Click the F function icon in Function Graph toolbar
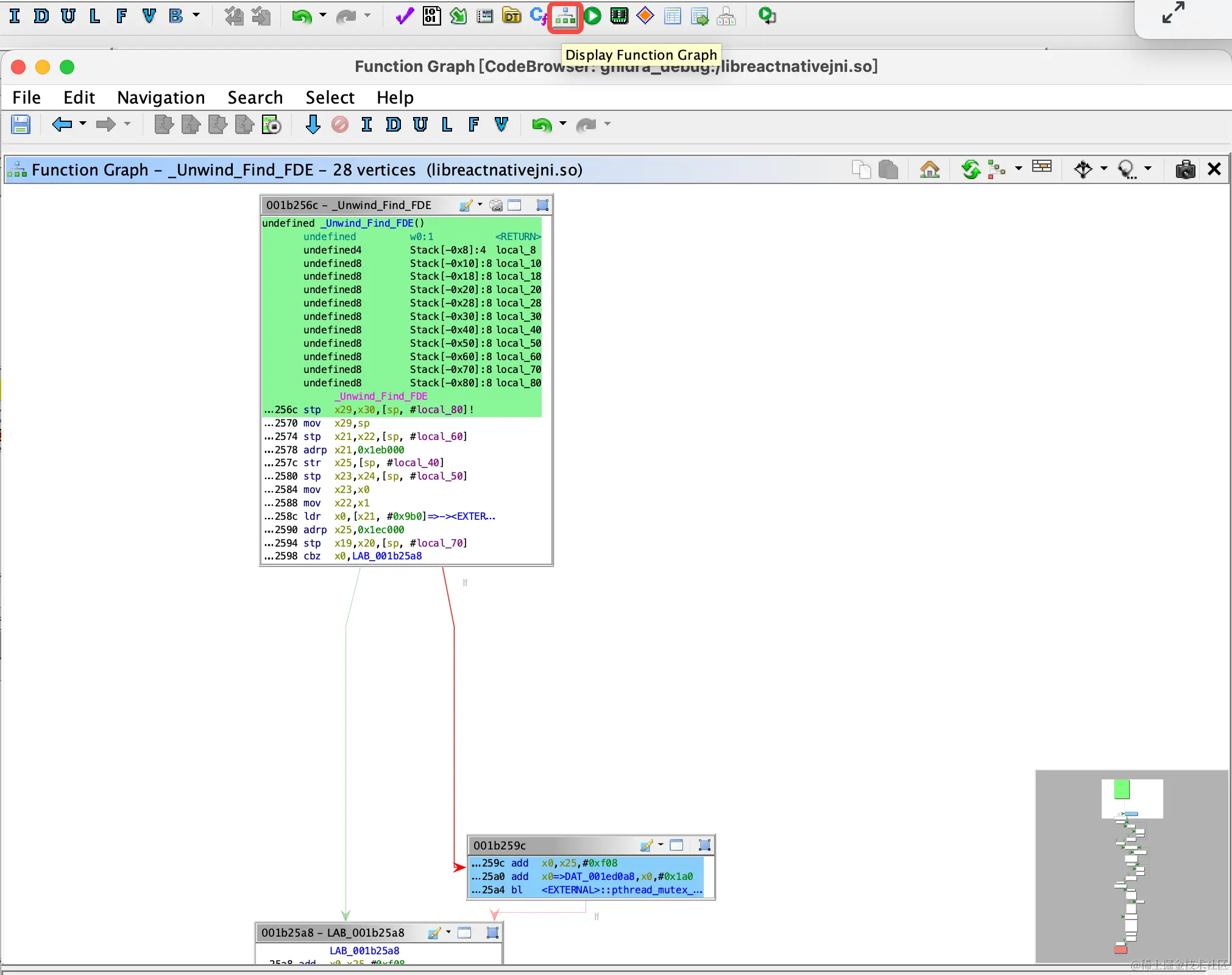 coord(474,125)
